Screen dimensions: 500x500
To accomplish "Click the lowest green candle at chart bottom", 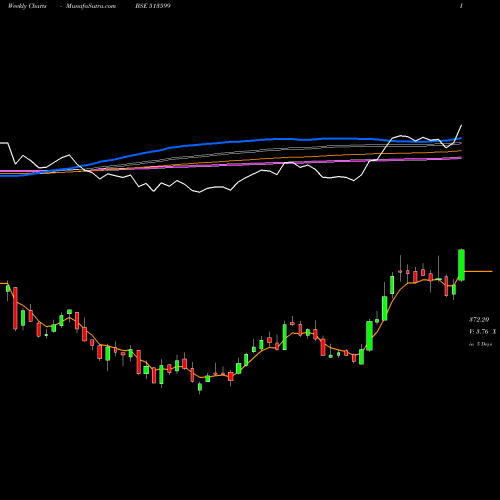I will (200, 387).
